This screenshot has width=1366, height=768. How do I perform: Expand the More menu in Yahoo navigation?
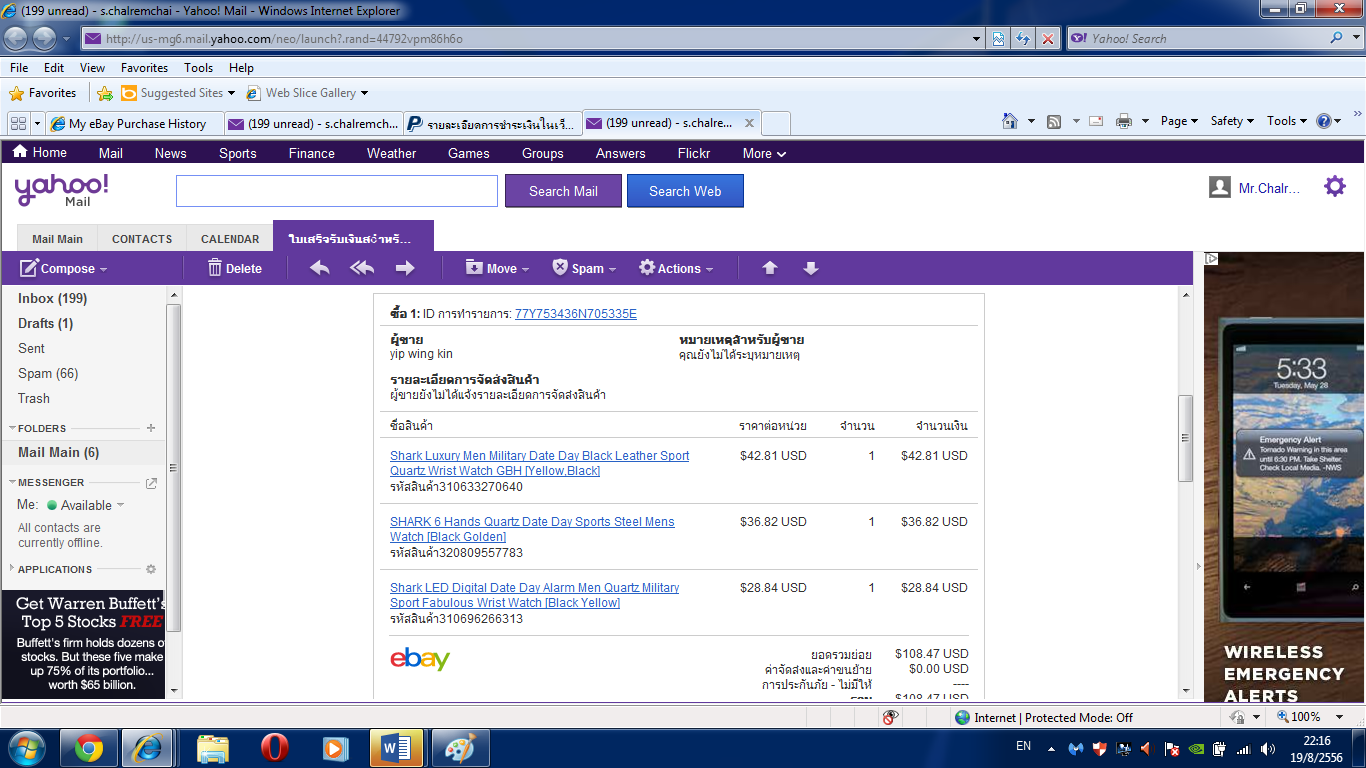point(764,153)
